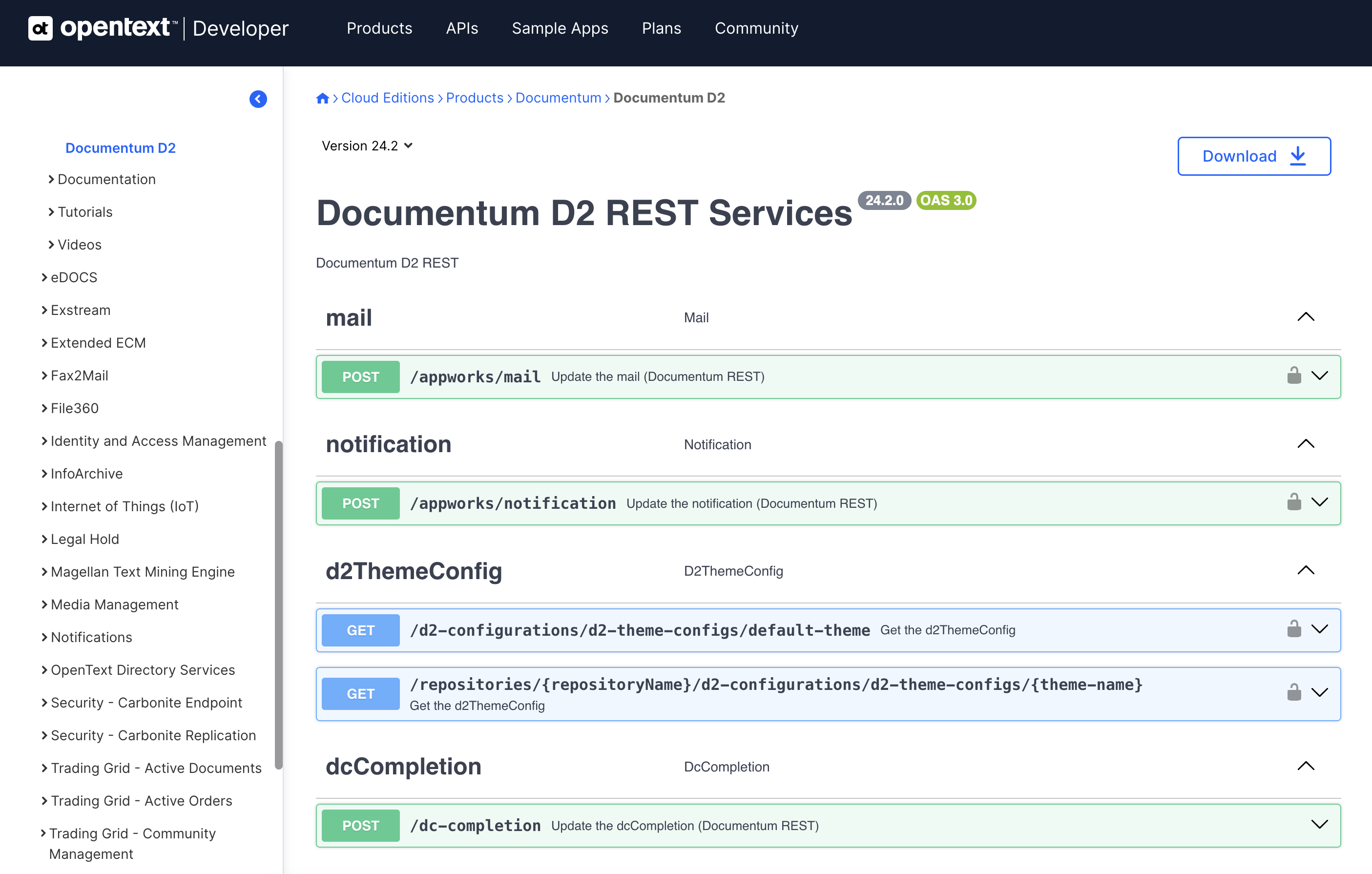Open Sample Apps in the navigation
Screen dimensions: 1372x874
click(x=560, y=28)
